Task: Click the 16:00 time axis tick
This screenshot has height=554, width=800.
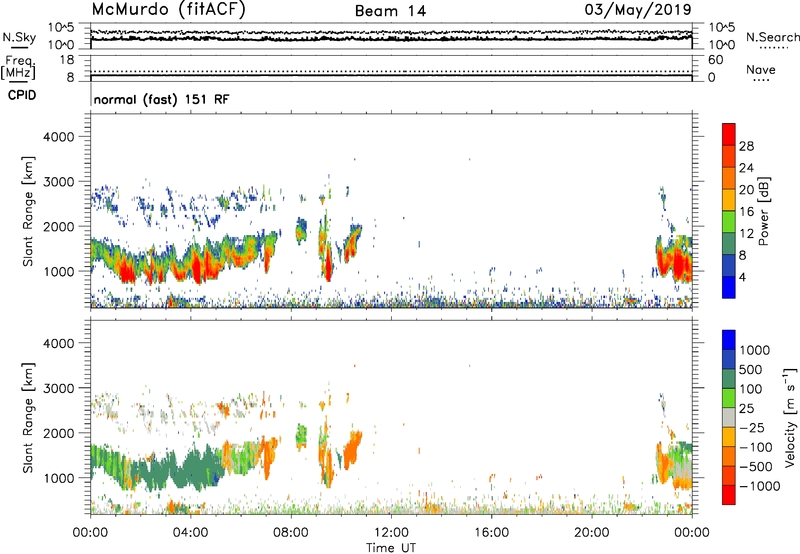Action: pyautogui.click(x=491, y=533)
